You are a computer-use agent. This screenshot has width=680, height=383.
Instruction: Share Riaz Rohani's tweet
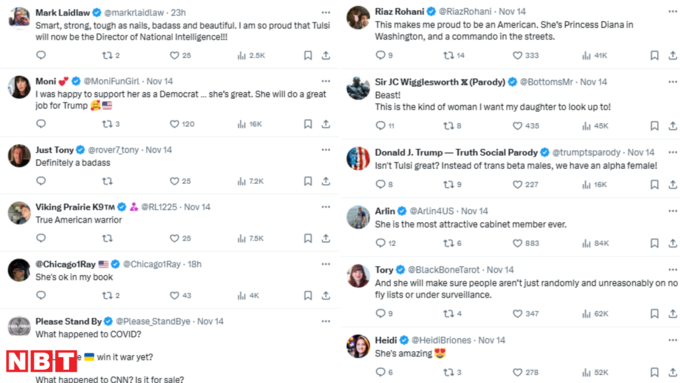pyautogui.click(x=672, y=55)
